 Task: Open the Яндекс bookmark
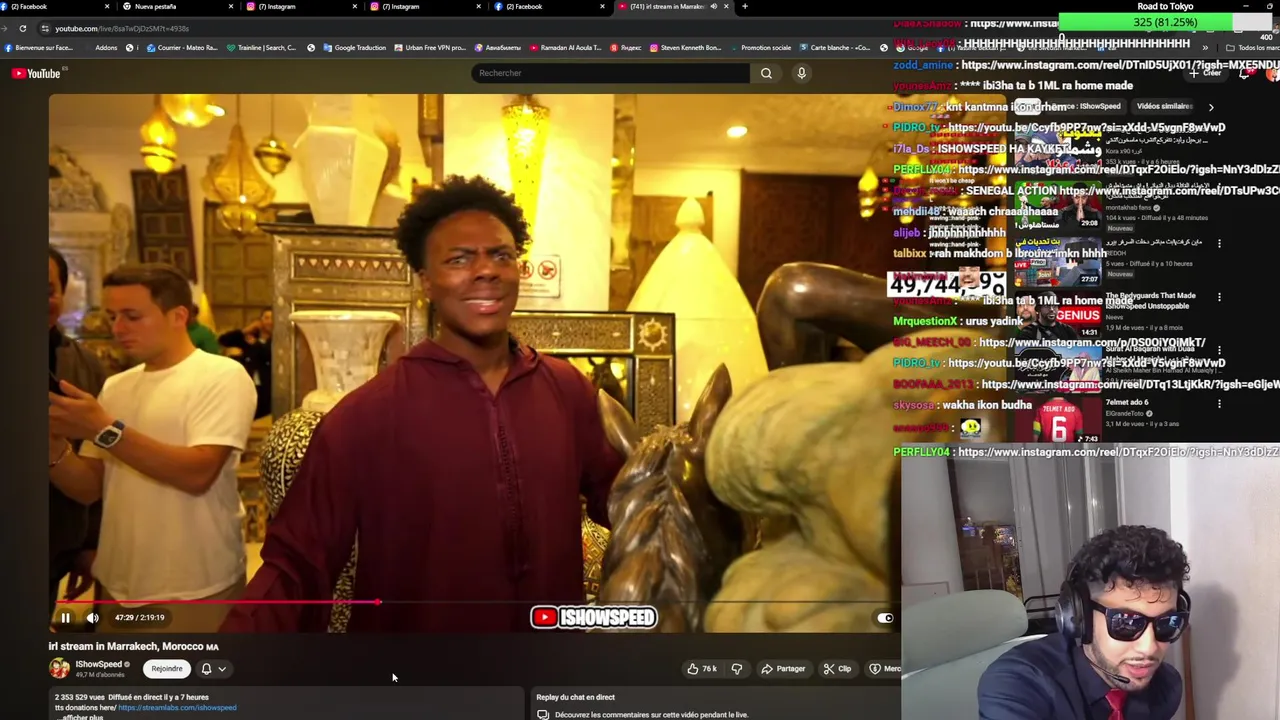626,48
